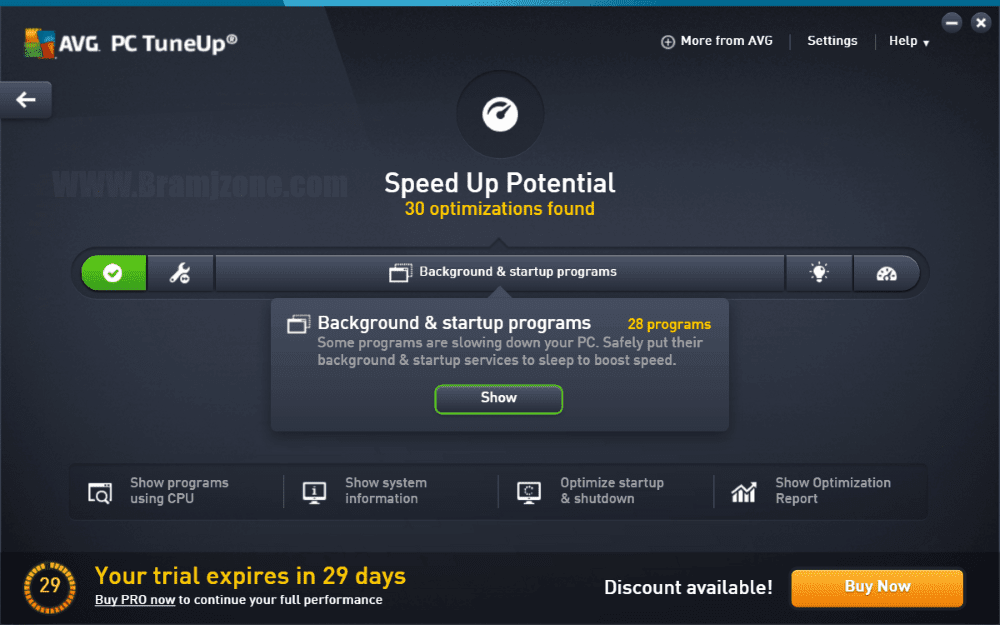Click the Speed Up speedometer circle icon
The image size is (1000, 625).
(x=500, y=114)
